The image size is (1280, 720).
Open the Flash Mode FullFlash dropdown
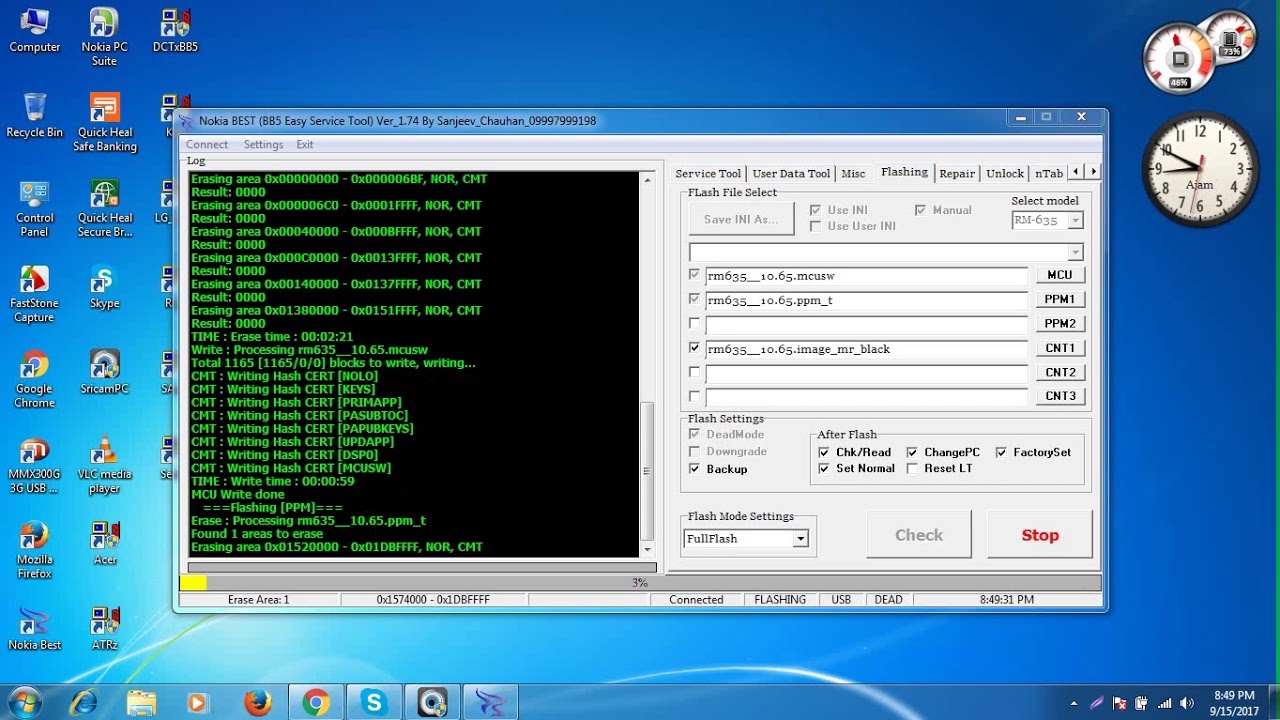click(x=800, y=539)
